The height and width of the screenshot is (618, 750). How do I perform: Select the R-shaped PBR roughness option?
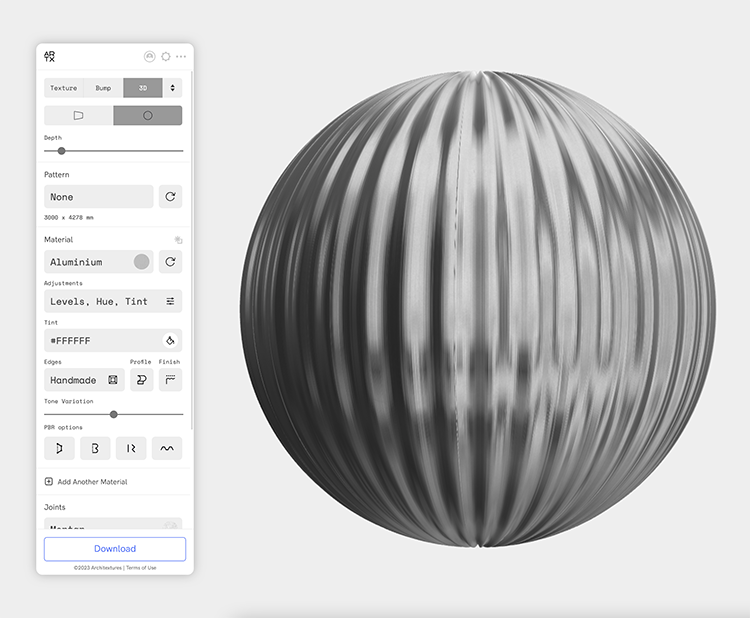pos(131,448)
